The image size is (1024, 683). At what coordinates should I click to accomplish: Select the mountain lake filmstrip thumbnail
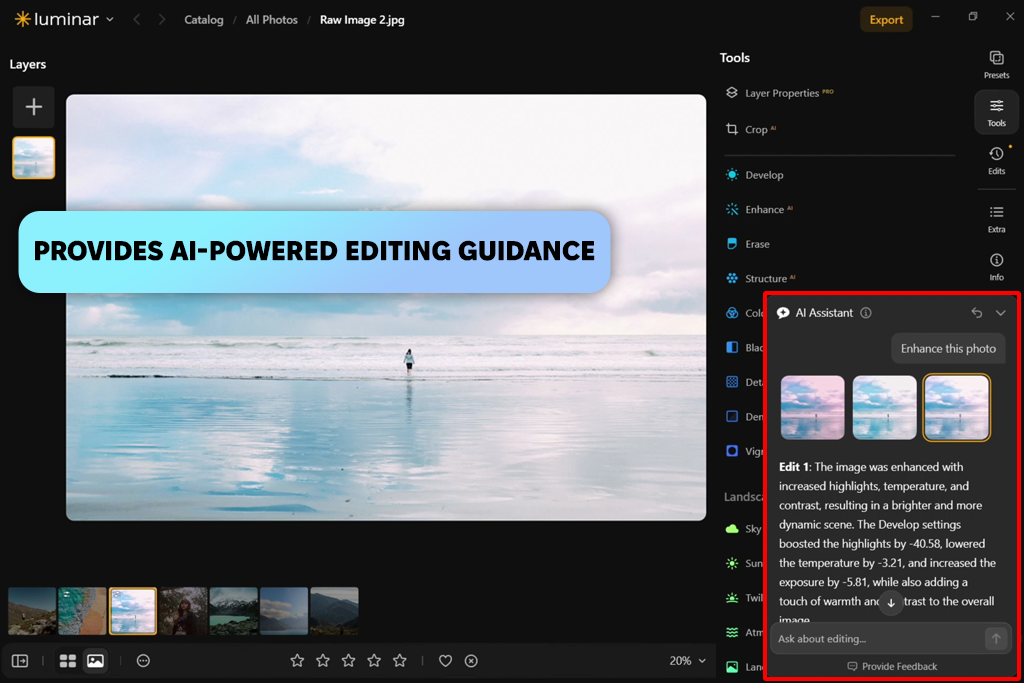(x=234, y=611)
